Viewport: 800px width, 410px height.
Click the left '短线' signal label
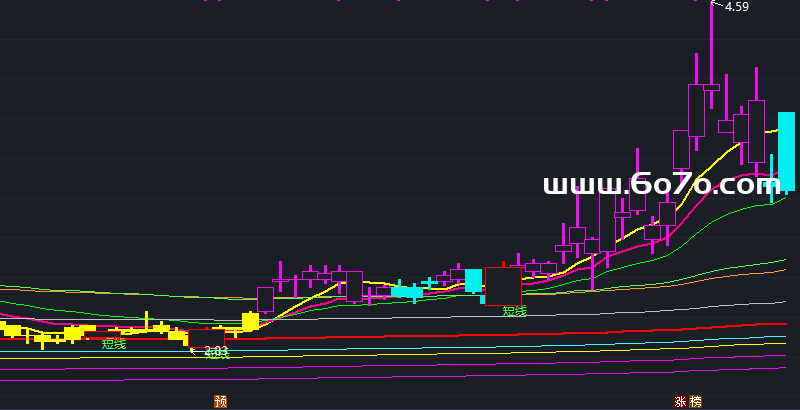114,344
